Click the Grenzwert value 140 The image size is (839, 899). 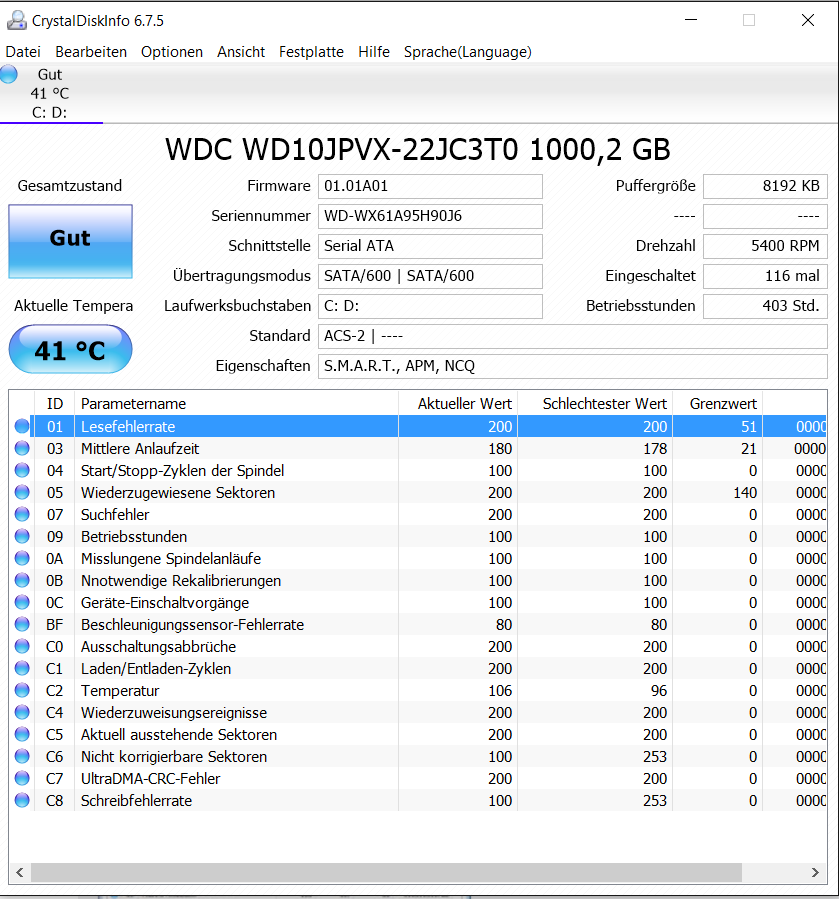point(745,493)
